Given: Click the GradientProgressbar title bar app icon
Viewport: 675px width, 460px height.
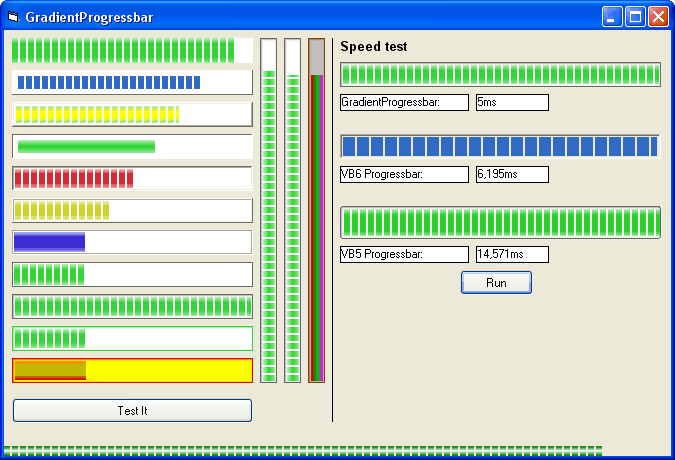Looking at the screenshot, I should [13, 17].
